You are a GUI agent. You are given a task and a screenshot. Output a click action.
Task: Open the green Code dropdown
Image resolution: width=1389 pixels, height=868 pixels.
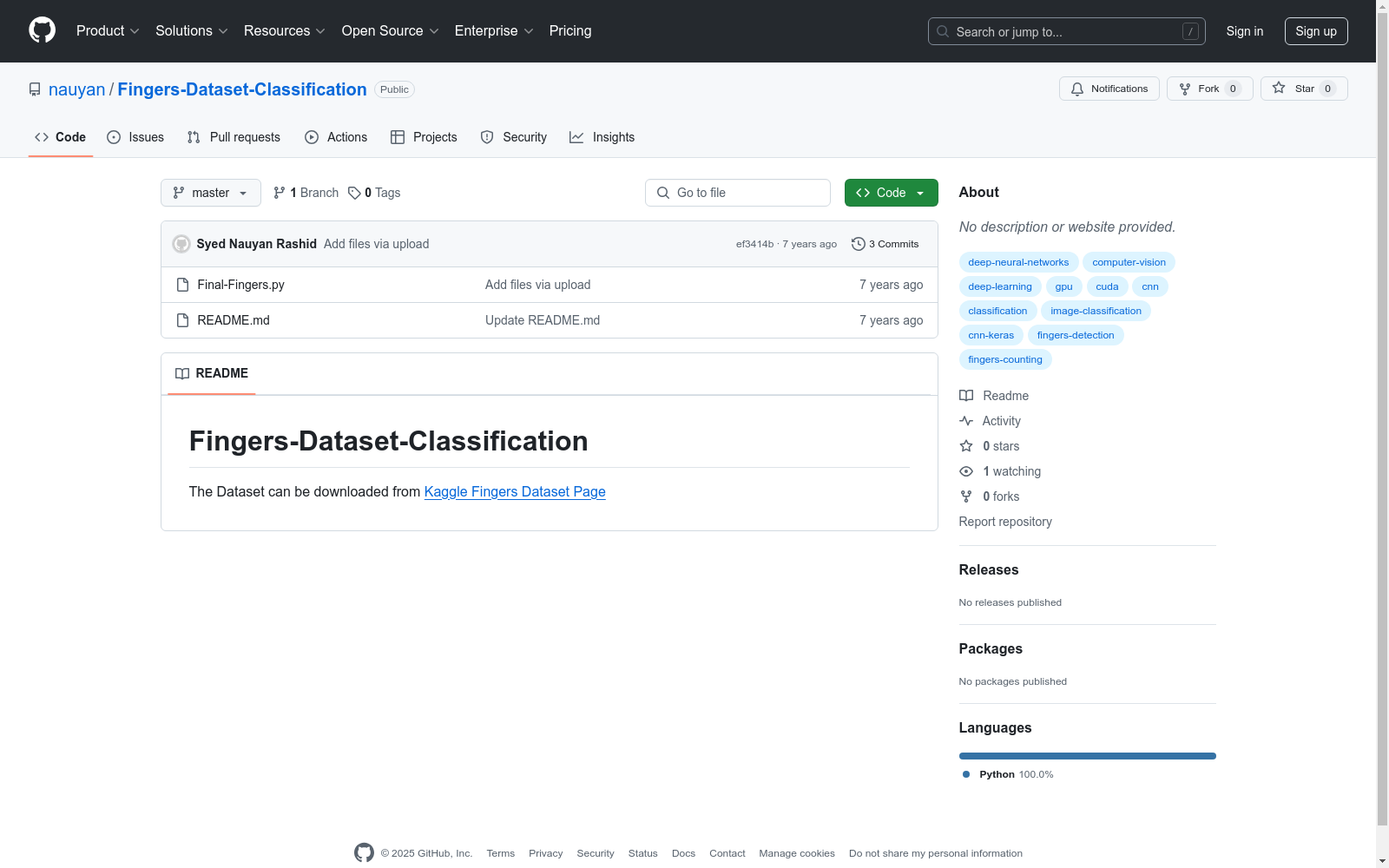point(891,193)
